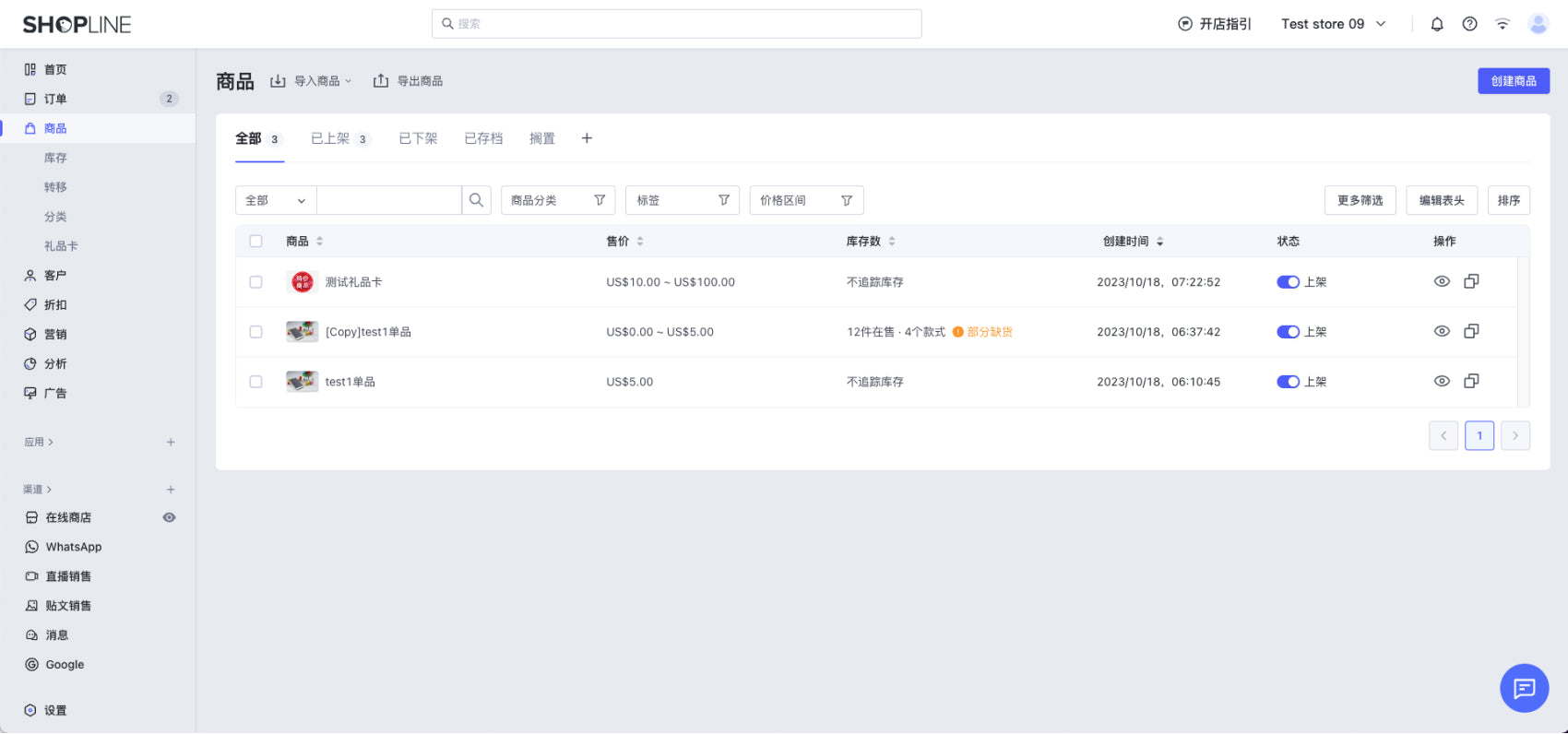Expand the Test store 09 store switcher
The height and width of the screenshot is (734, 1568).
1333,24
